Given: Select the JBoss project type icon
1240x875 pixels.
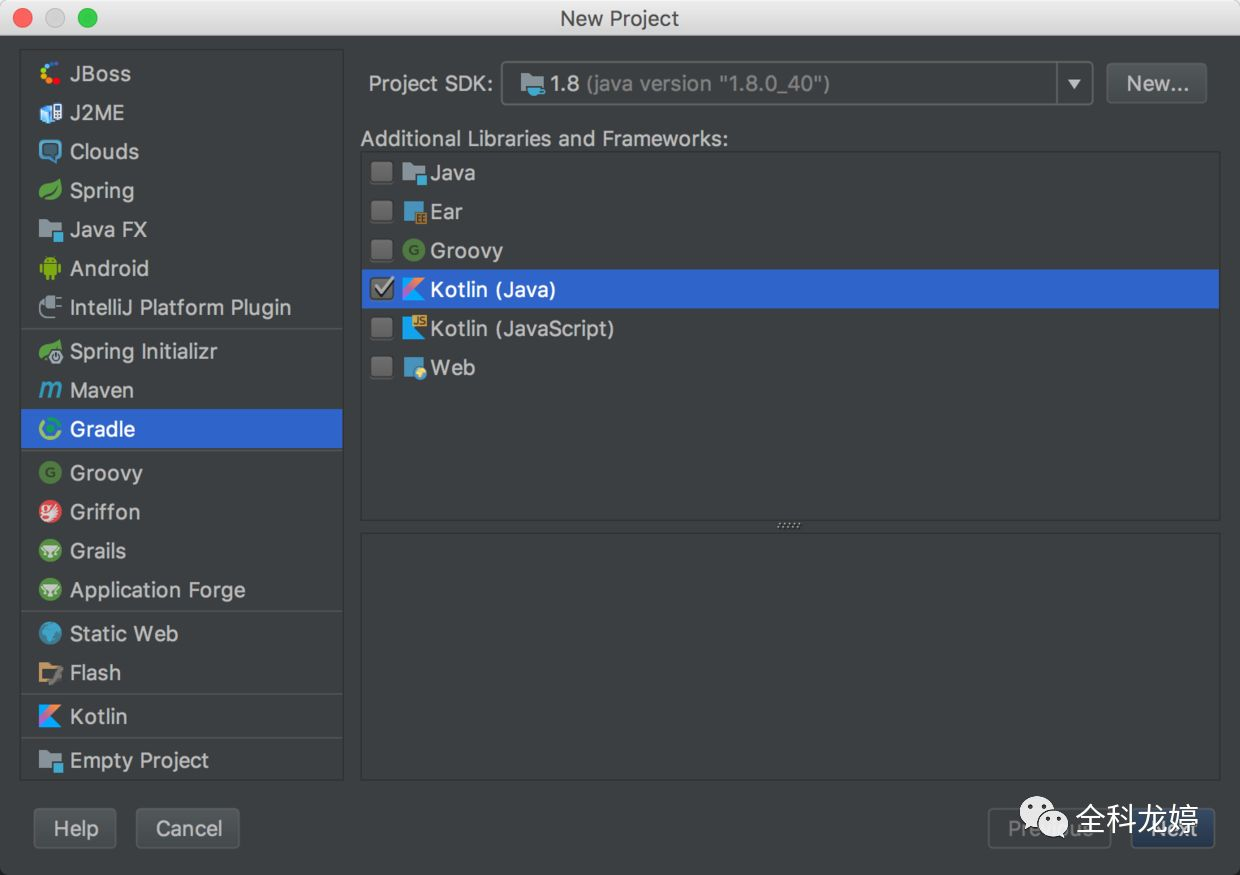Looking at the screenshot, I should tap(50, 74).
